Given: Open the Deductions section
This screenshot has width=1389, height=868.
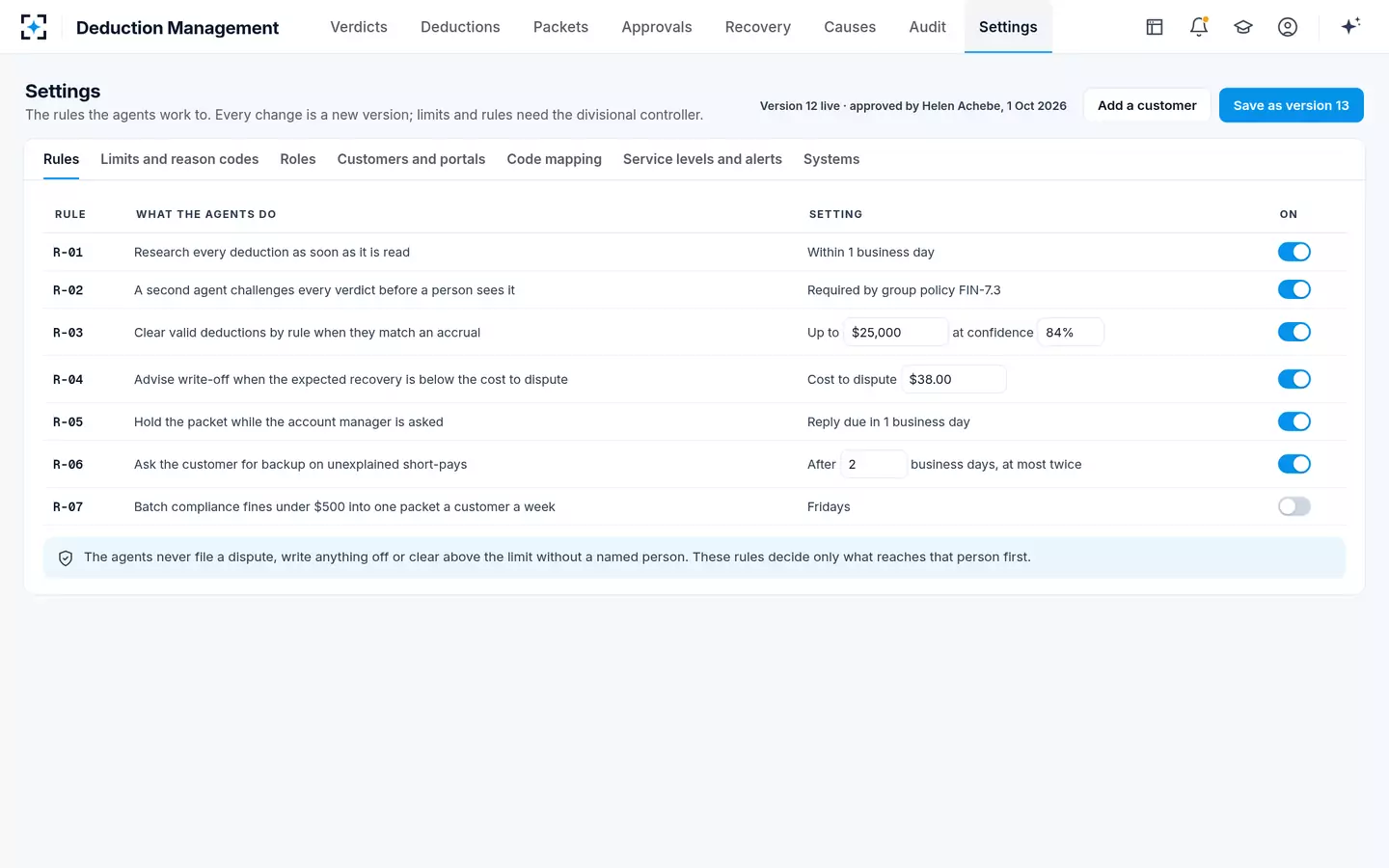Looking at the screenshot, I should [460, 27].
